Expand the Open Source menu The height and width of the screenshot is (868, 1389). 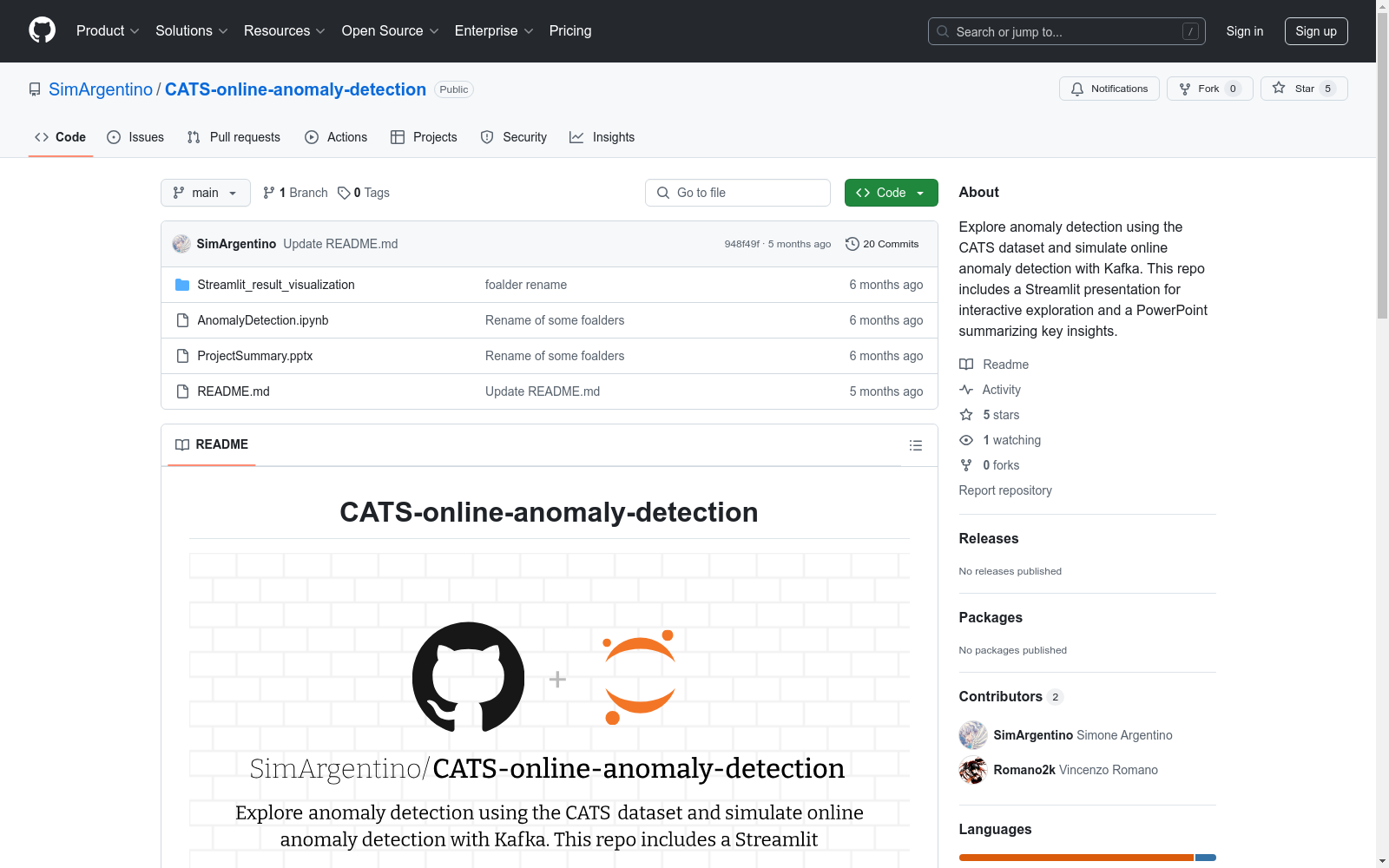coord(391,30)
